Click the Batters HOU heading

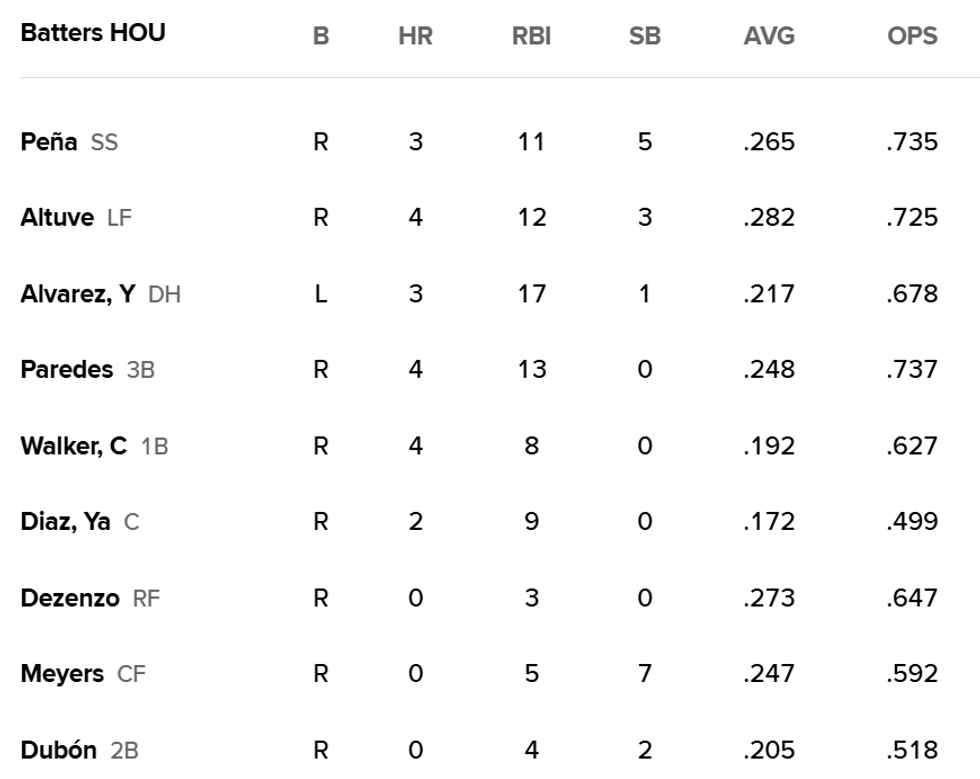pos(93,33)
